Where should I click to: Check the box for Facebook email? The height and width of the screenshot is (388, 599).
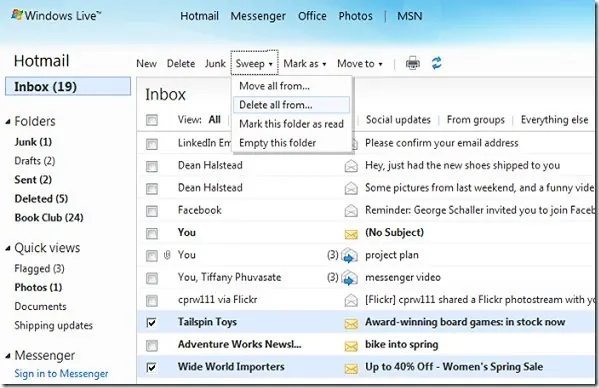[152, 211]
